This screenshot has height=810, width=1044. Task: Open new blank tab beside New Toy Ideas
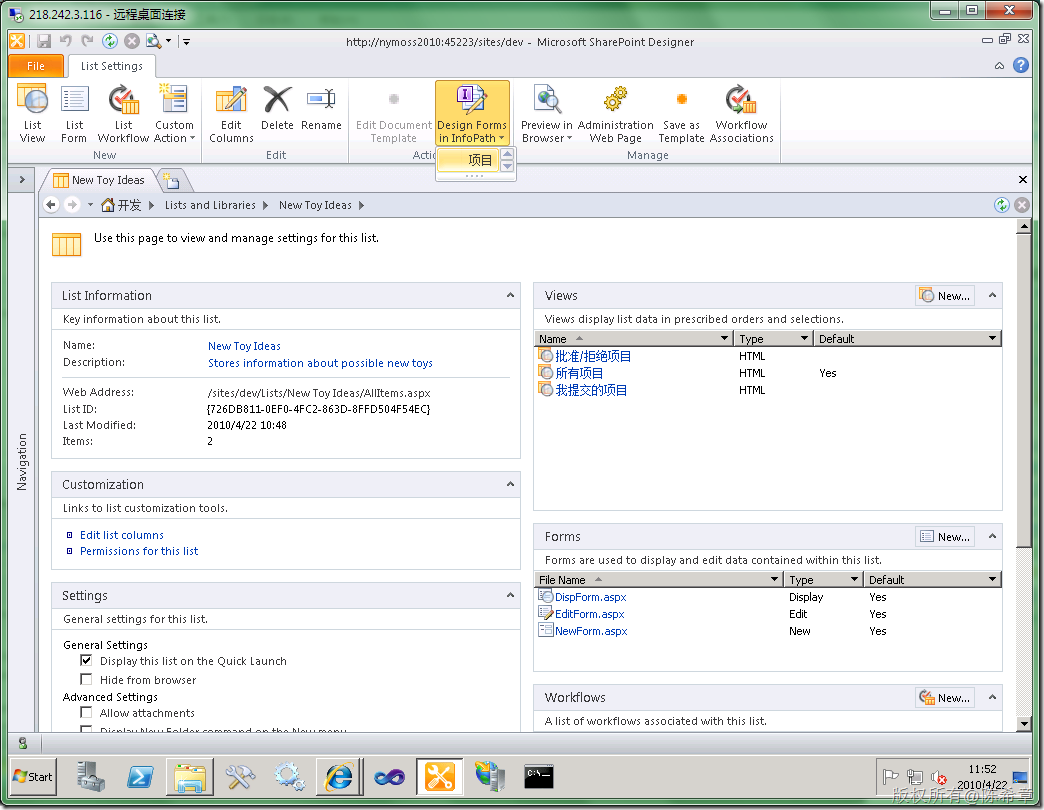tap(172, 180)
